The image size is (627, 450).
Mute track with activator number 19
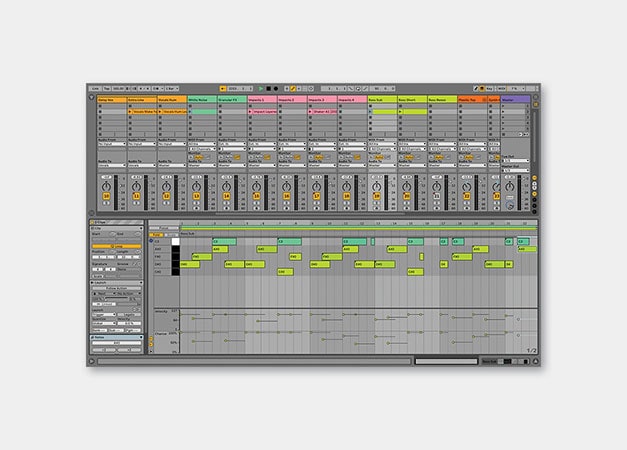coord(377,196)
